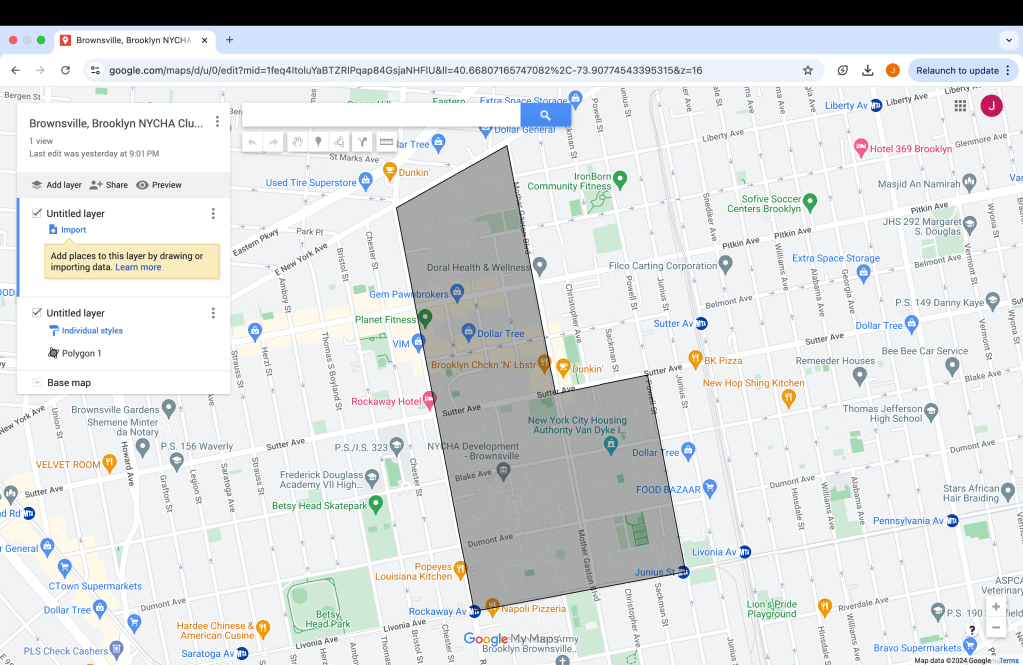Follow the Learn more link
Image resolution: width=1023 pixels, height=665 pixels.
coord(138,268)
